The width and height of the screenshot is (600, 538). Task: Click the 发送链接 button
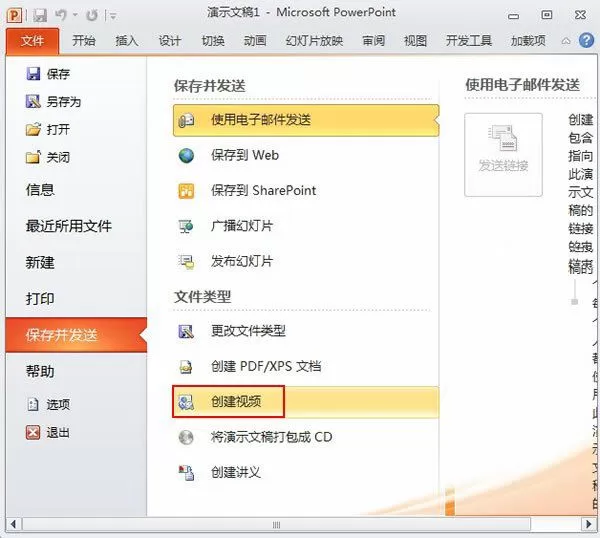click(504, 155)
